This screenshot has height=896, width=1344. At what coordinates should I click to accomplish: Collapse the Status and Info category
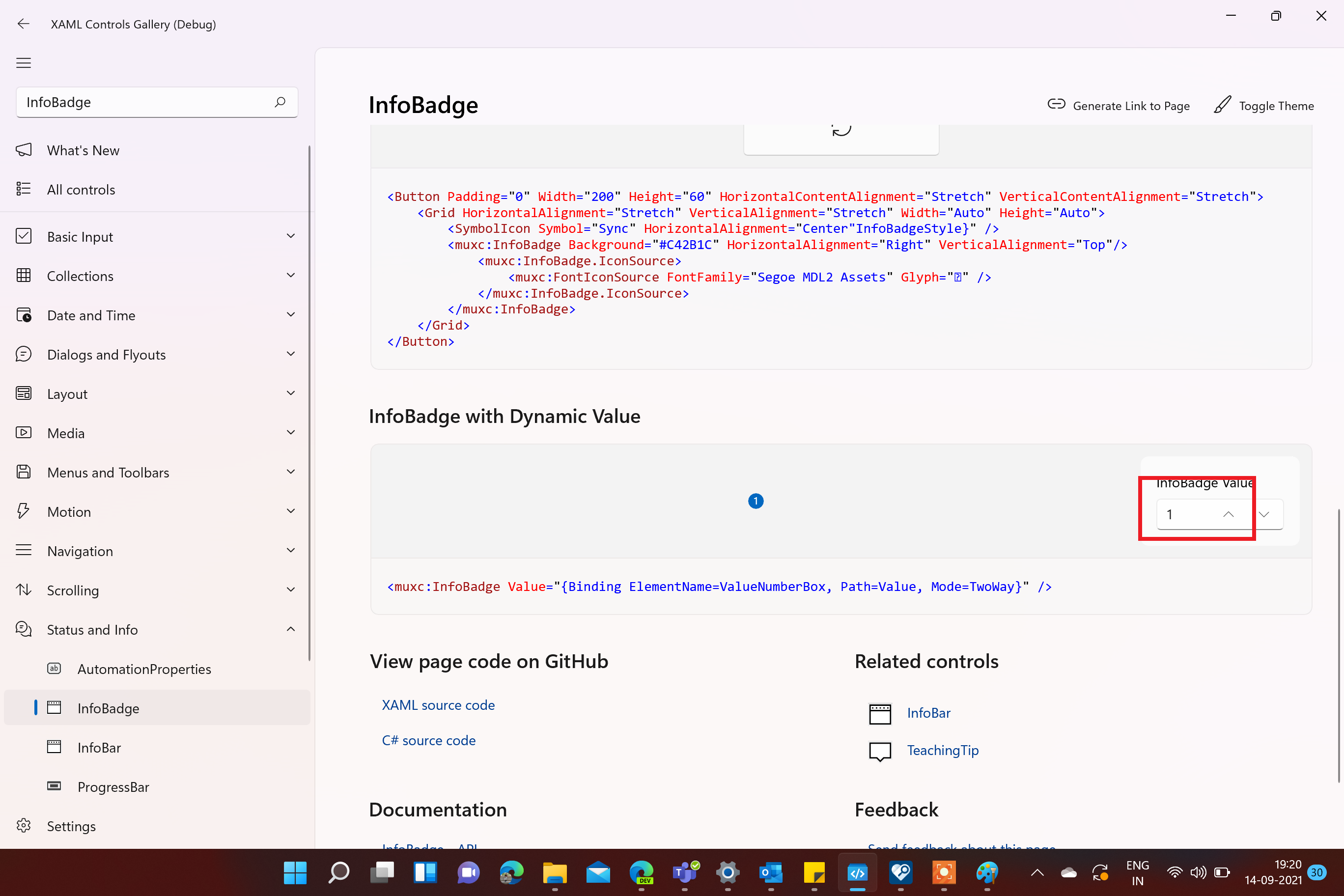291,629
